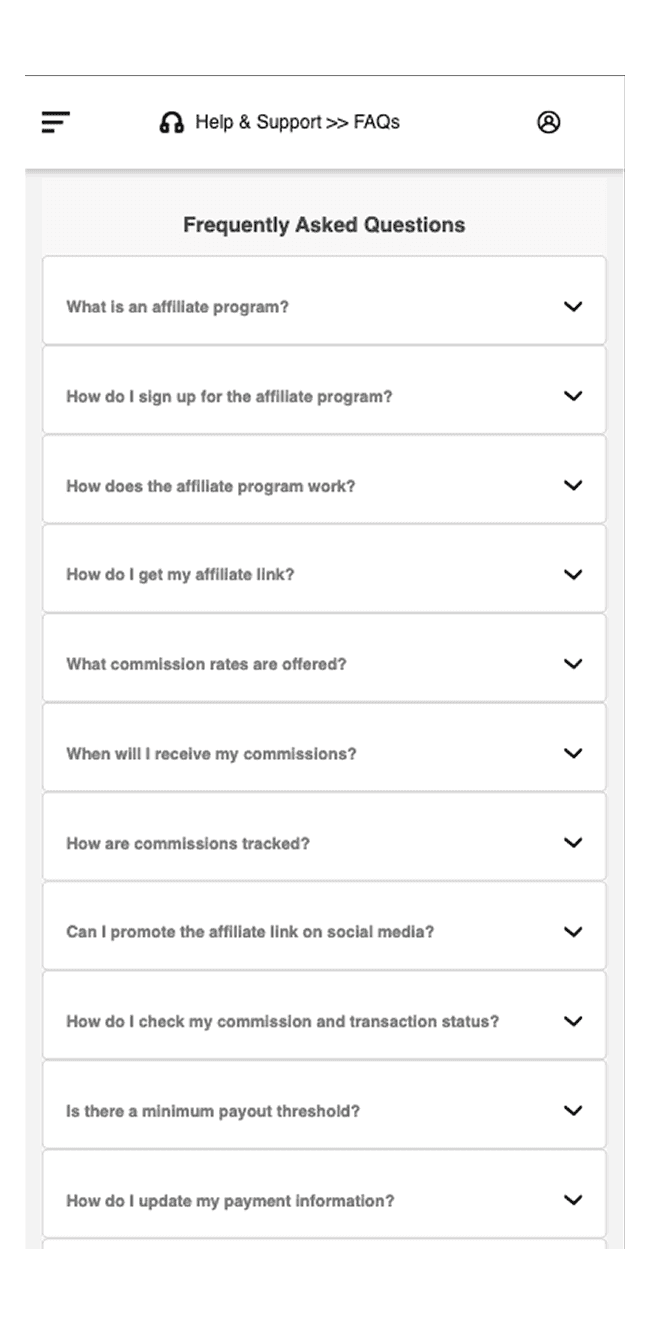Click chevron on commission and transaction status row
Image resolution: width=650 pixels, height=1324 pixels.
tap(573, 1021)
